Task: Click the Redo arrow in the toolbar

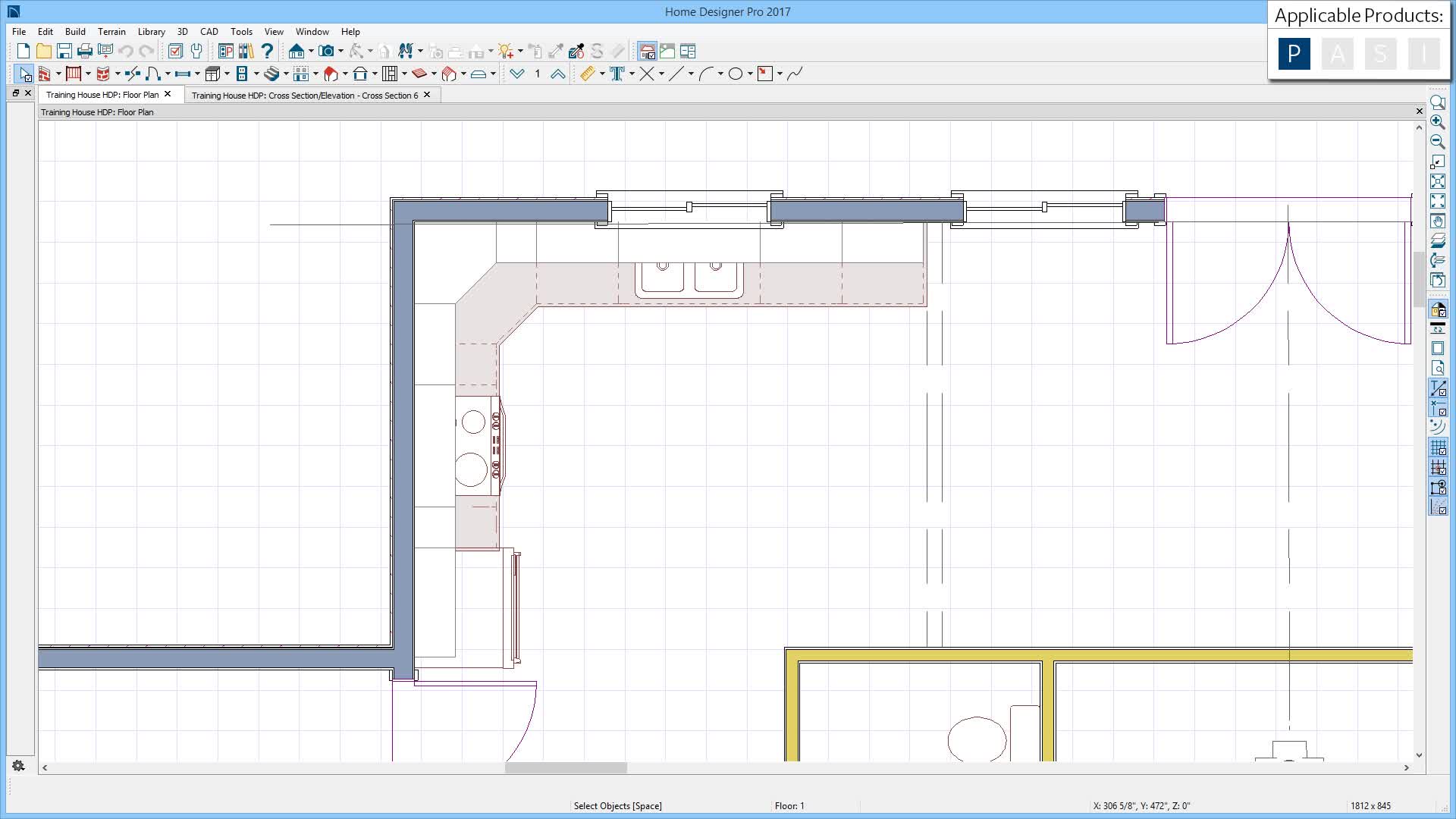Action: point(146,52)
